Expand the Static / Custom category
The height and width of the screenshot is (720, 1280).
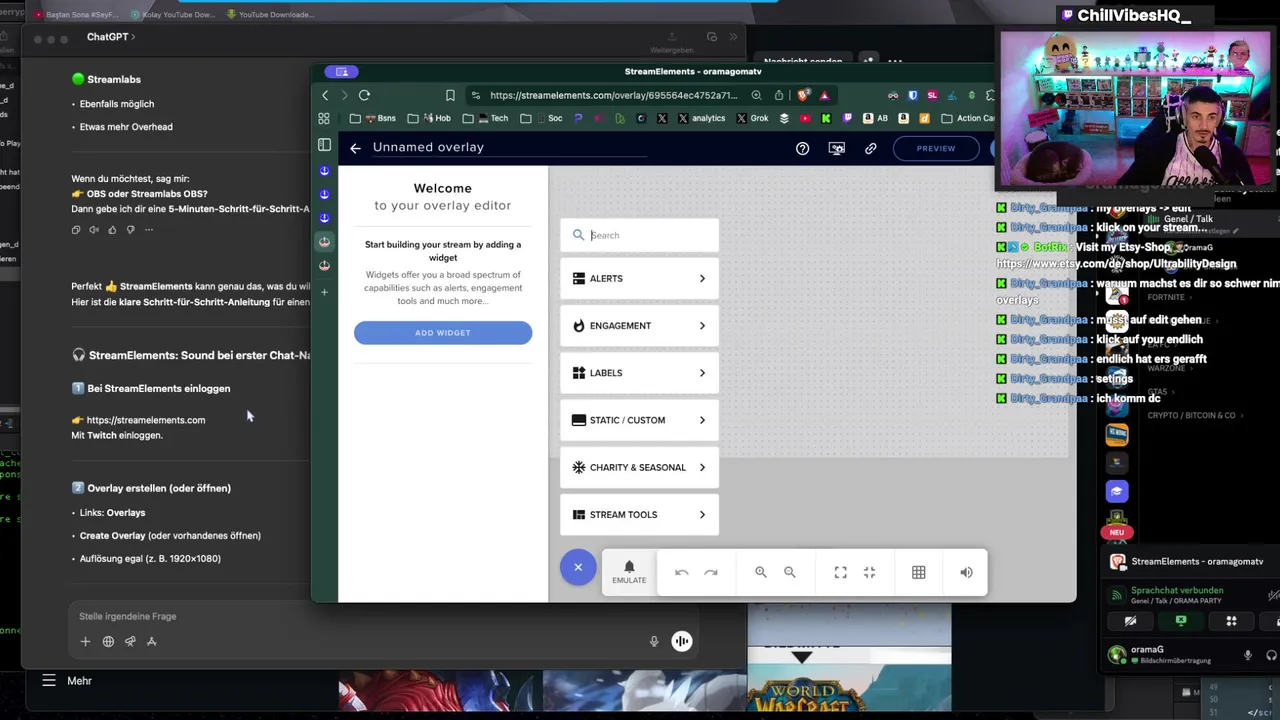click(639, 420)
